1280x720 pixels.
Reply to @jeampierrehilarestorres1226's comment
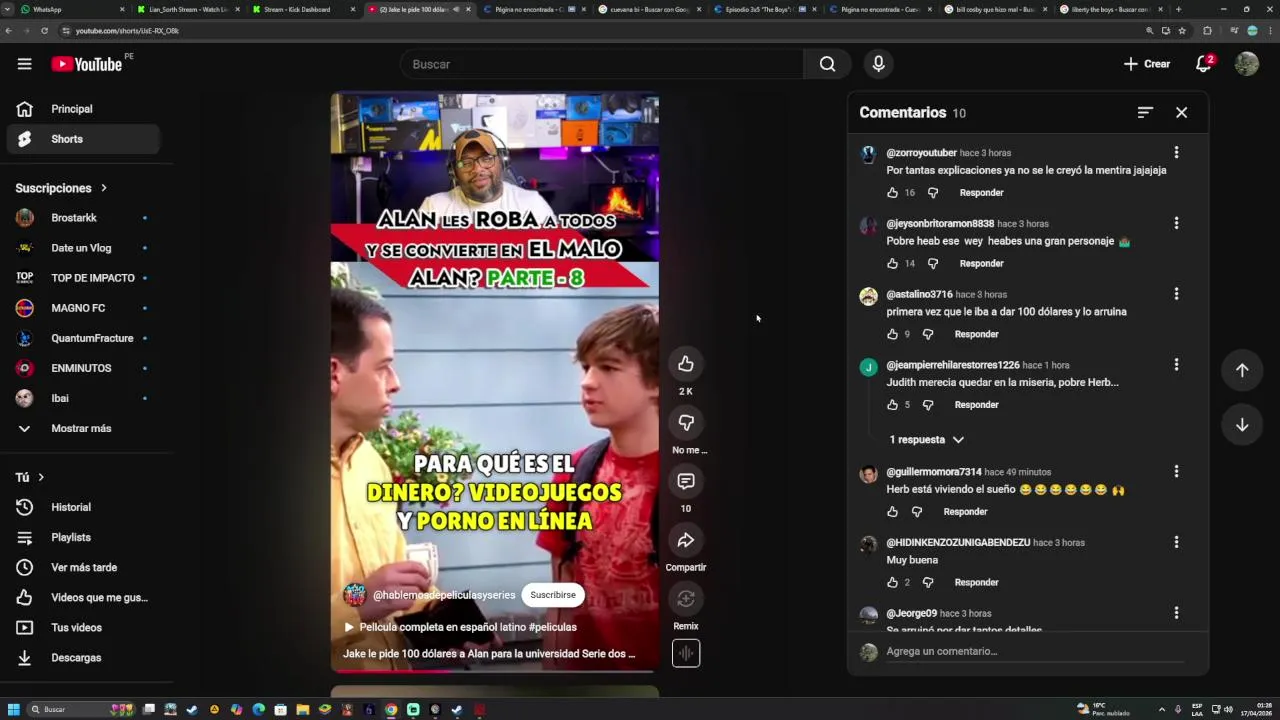(x=976, y=405)
